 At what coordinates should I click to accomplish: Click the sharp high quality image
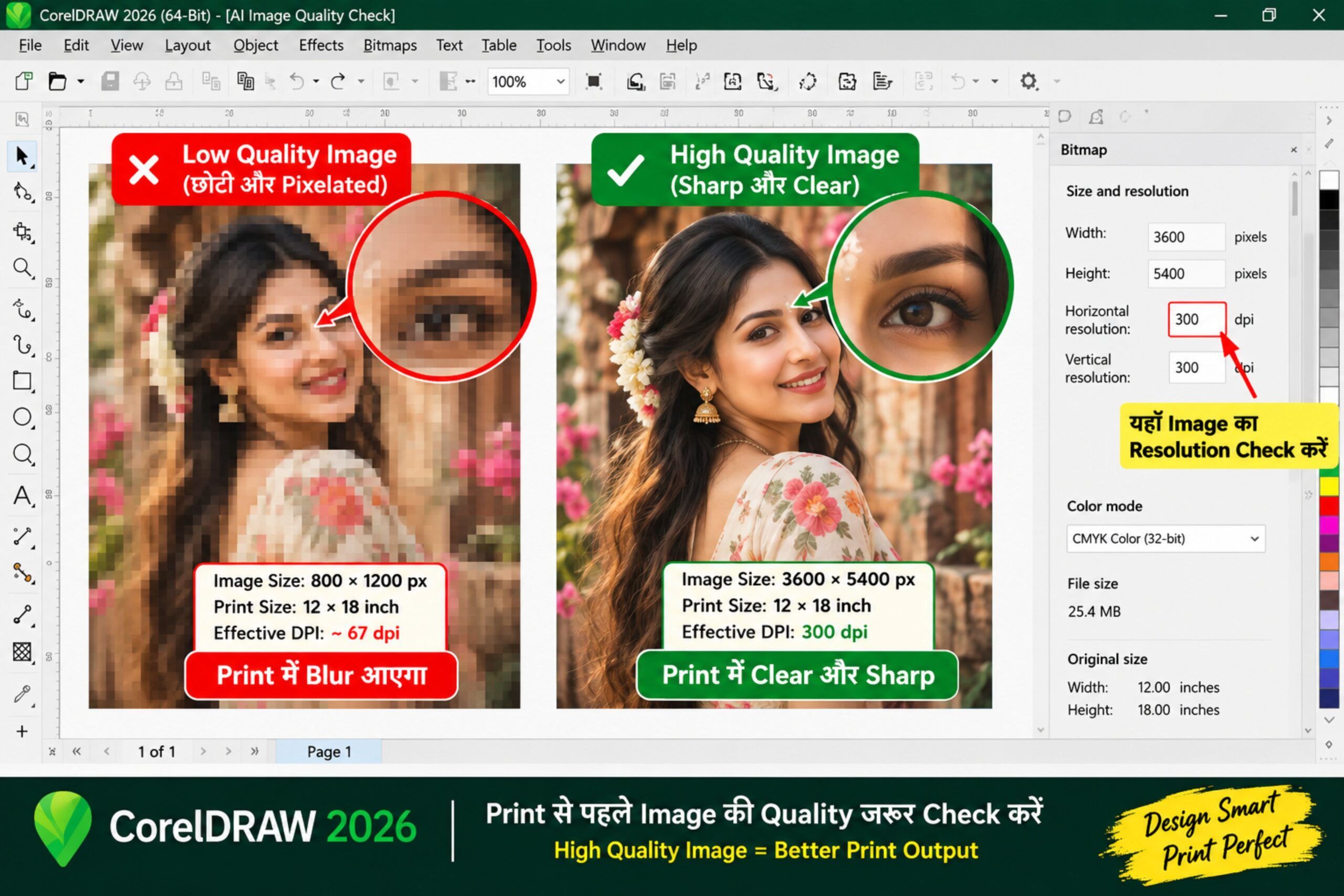pos(774,436)
